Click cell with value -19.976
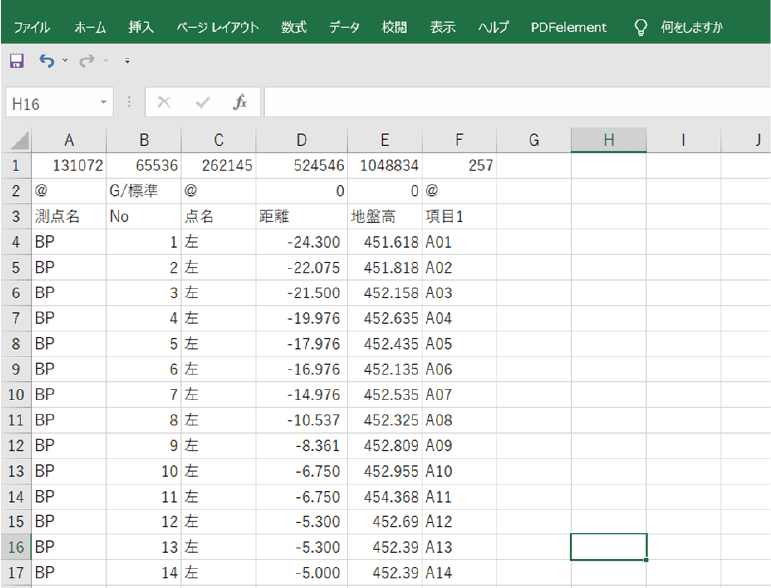This screenshot has width=771, height=588. [x=302, y=318]
